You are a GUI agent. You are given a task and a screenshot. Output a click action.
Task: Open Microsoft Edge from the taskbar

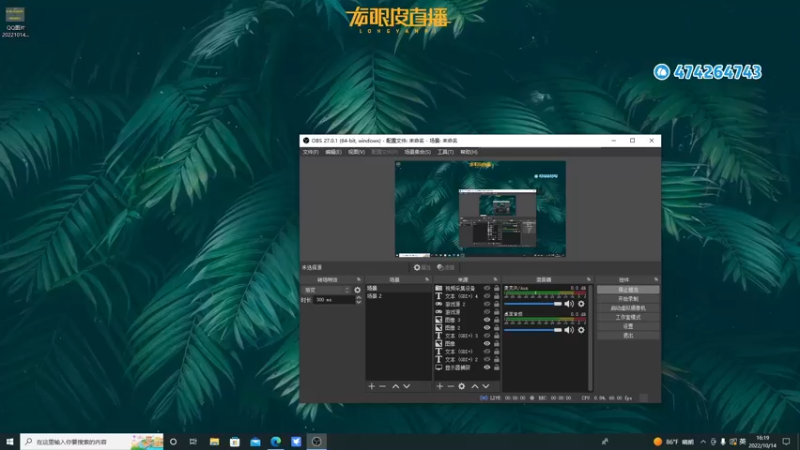(276, 442)
